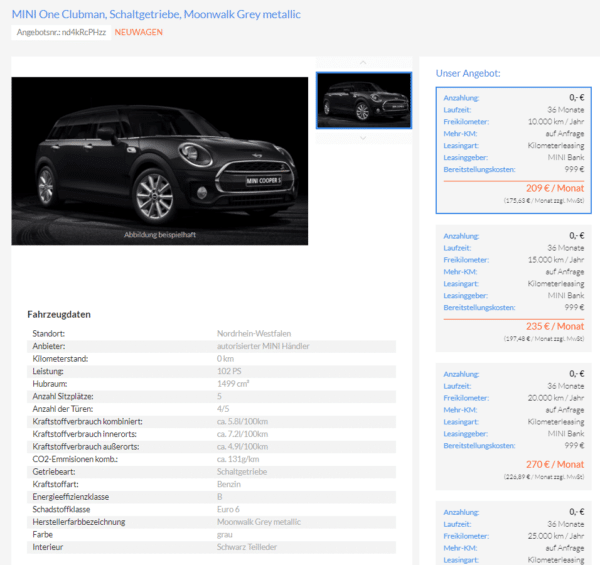
Task: Select the 209 € / Monat leasing offer
Action: pyautogui.click(x=514, y=150)
